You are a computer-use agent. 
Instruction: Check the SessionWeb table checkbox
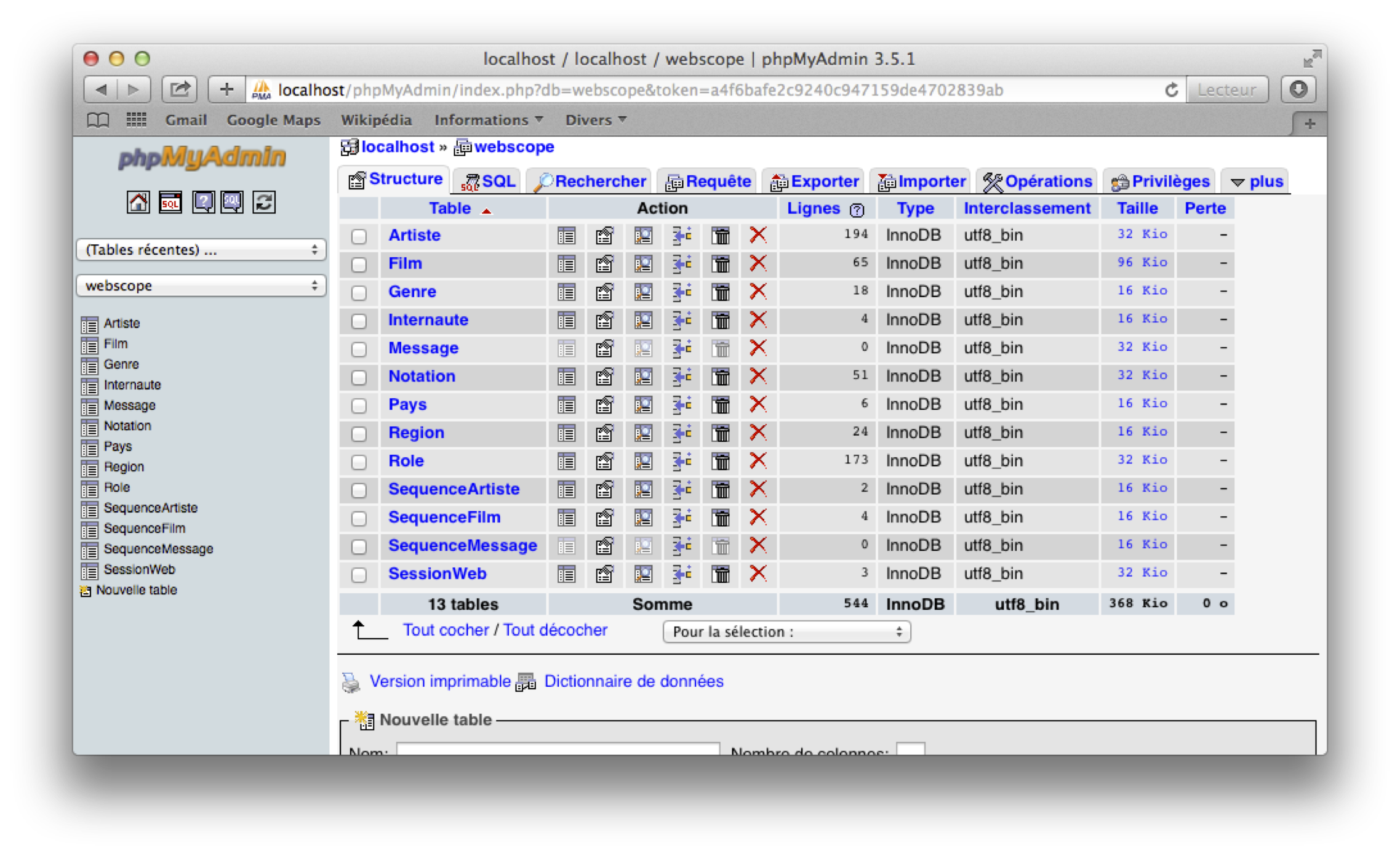pos(359,575)
